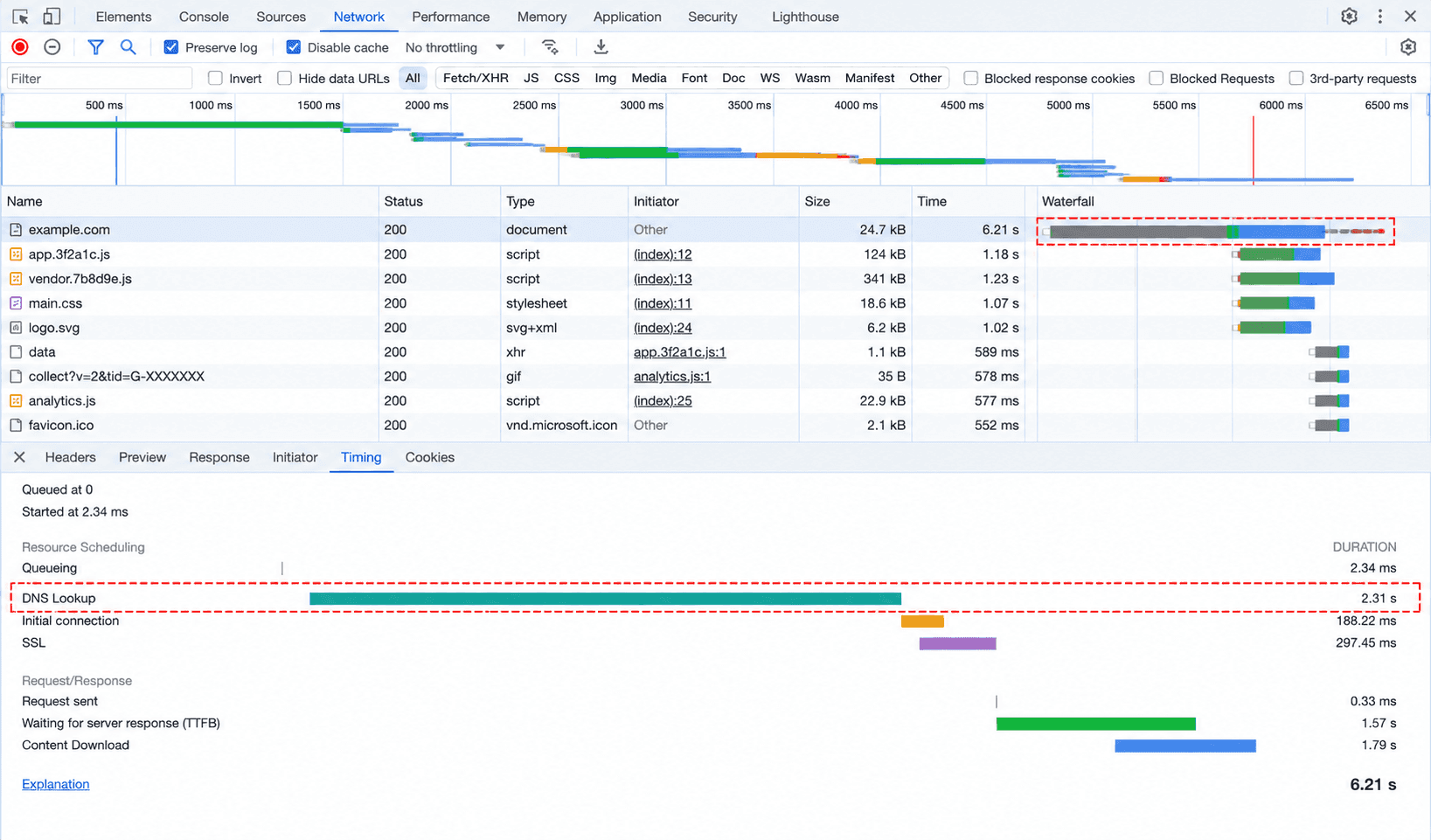Activate the inspect element picker icon
The image size is (1431, 840).
tap(21, 17)
